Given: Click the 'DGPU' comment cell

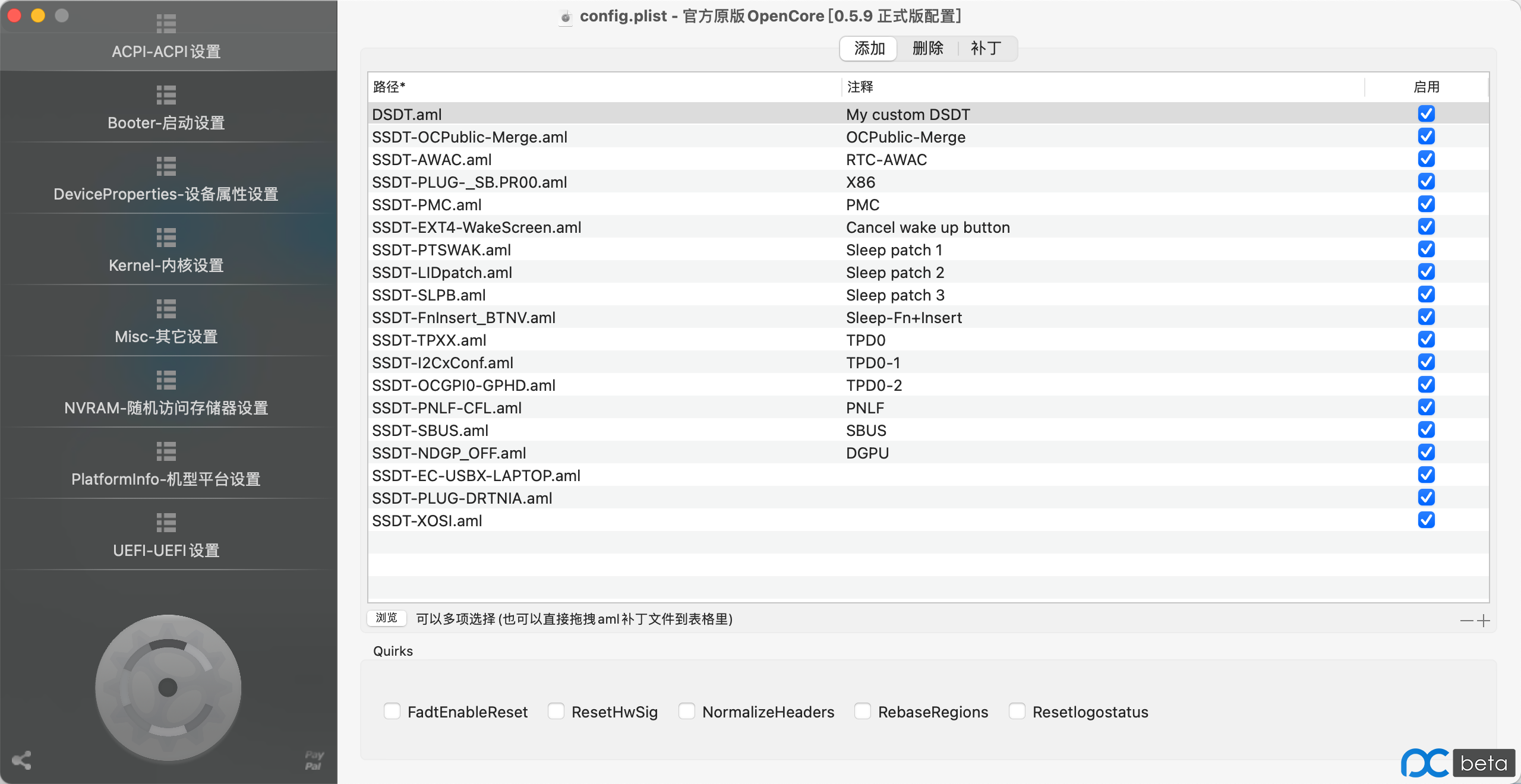Looking at the screenshot, I should [x=867, y=453].
